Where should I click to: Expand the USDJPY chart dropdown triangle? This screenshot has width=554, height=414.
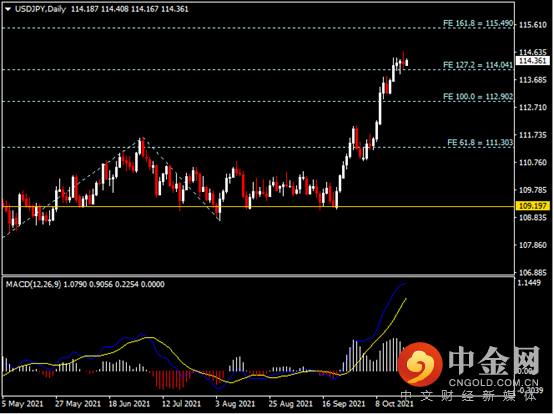tap(8, 9)
